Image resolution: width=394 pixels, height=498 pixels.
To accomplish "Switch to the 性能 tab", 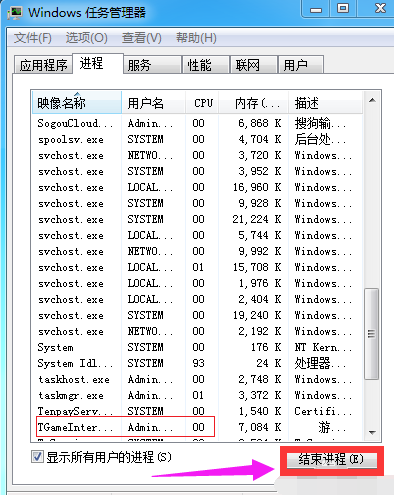I will pos(205,65).
